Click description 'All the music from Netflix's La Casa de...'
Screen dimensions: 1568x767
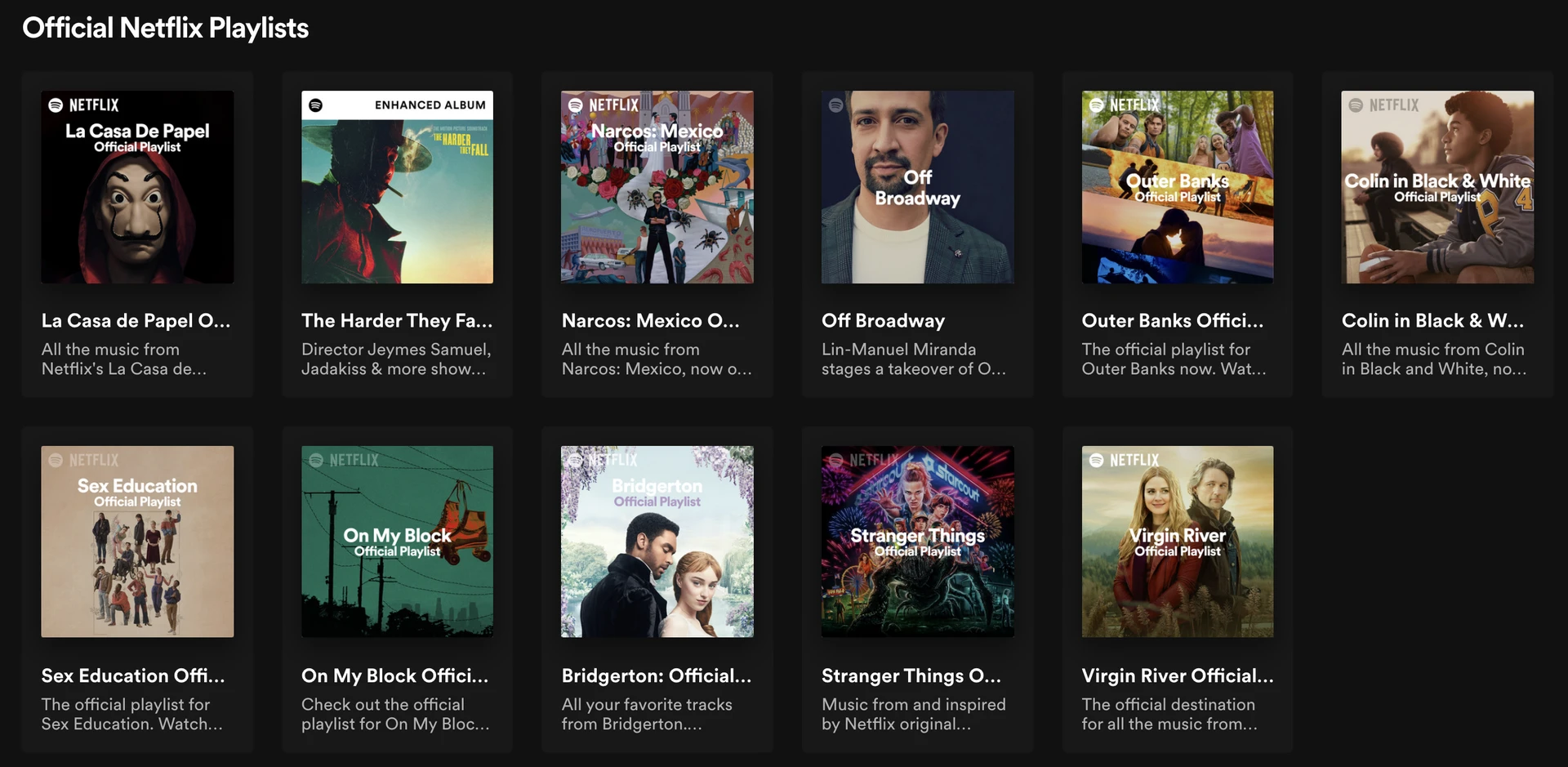(124, 359)
